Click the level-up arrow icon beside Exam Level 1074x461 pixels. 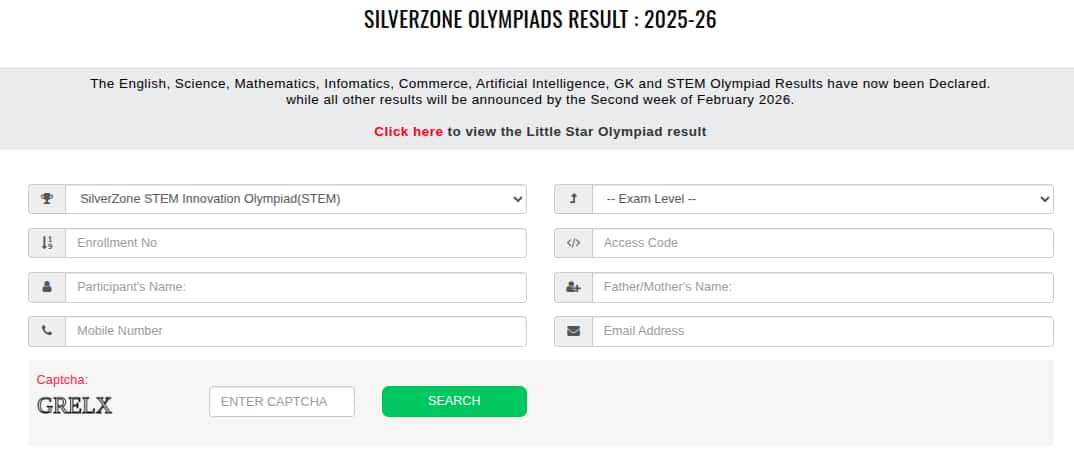pyautogui.click(x=573, y=199)
